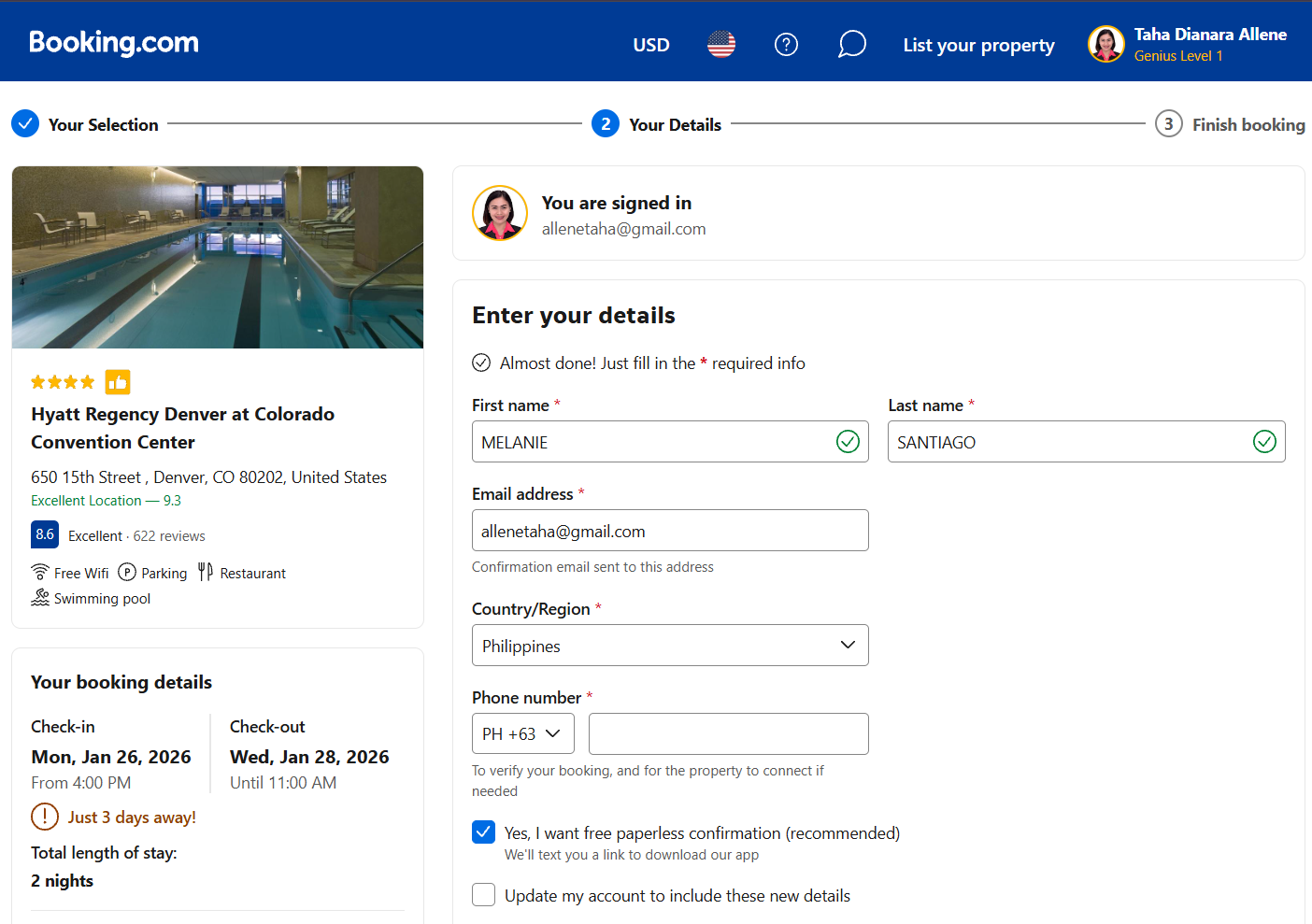Click List your property link
The image size is (1312, 924).
pyautogui.click(x=978, y=45)
